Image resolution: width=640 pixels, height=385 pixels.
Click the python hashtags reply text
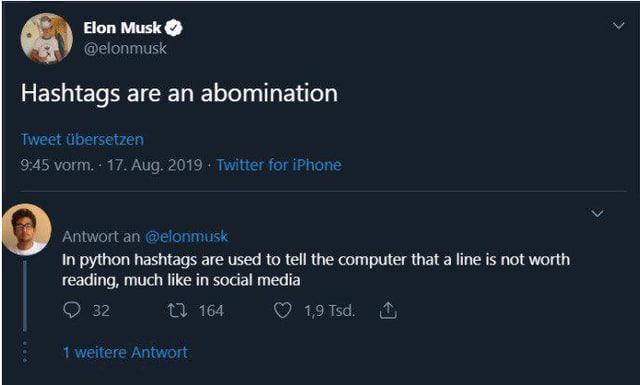[316, 269]
